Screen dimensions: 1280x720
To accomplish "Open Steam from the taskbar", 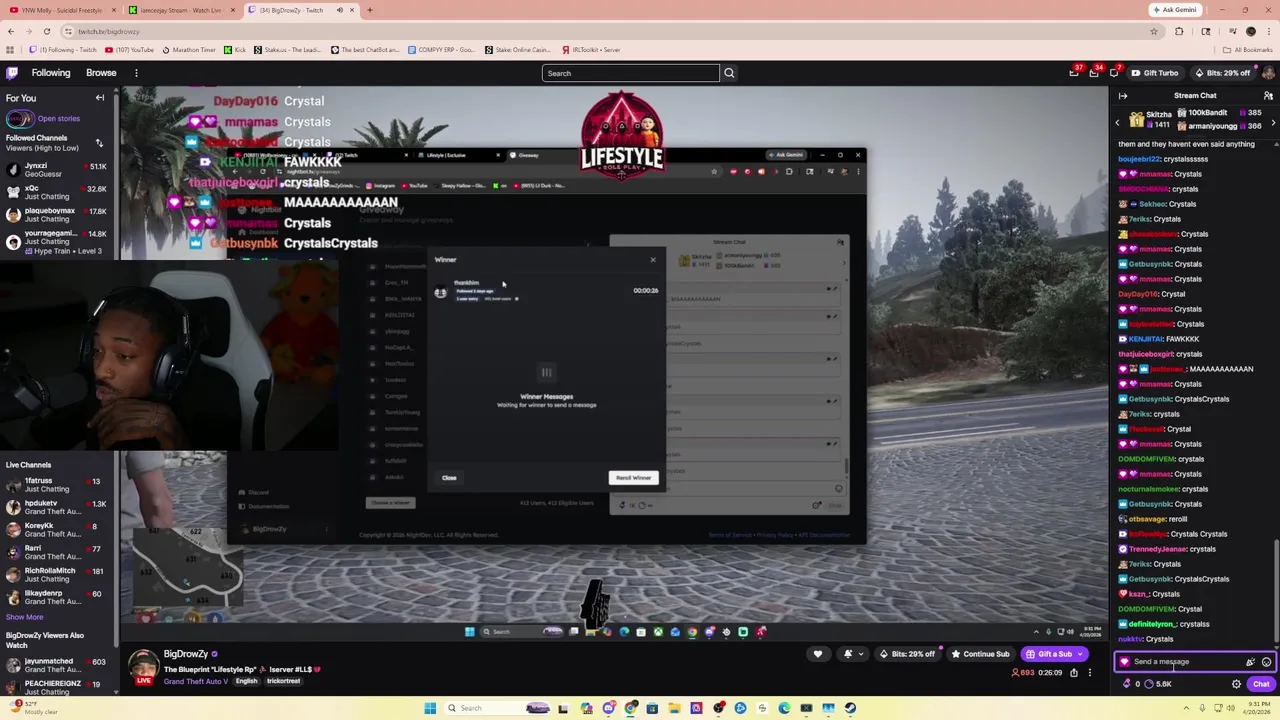I will [850, 708].
